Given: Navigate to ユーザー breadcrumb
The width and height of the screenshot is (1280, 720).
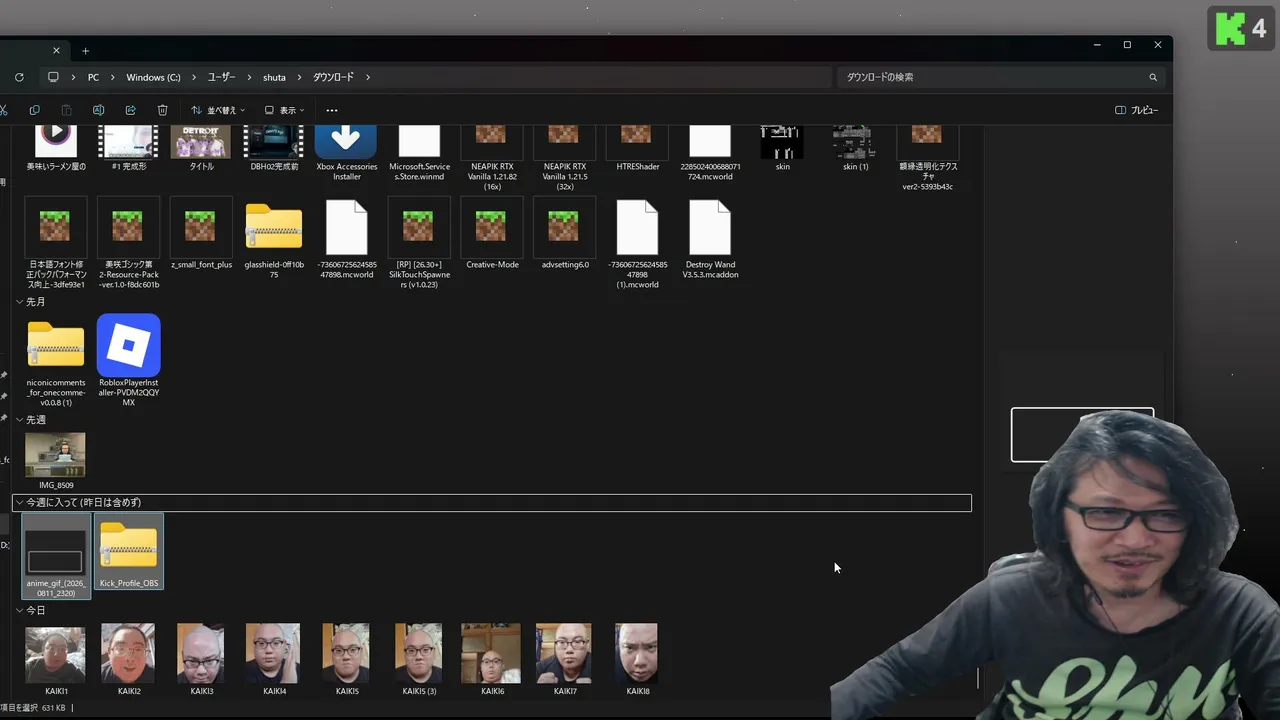Looking at the screenshot, I should [x=221, y=77].
